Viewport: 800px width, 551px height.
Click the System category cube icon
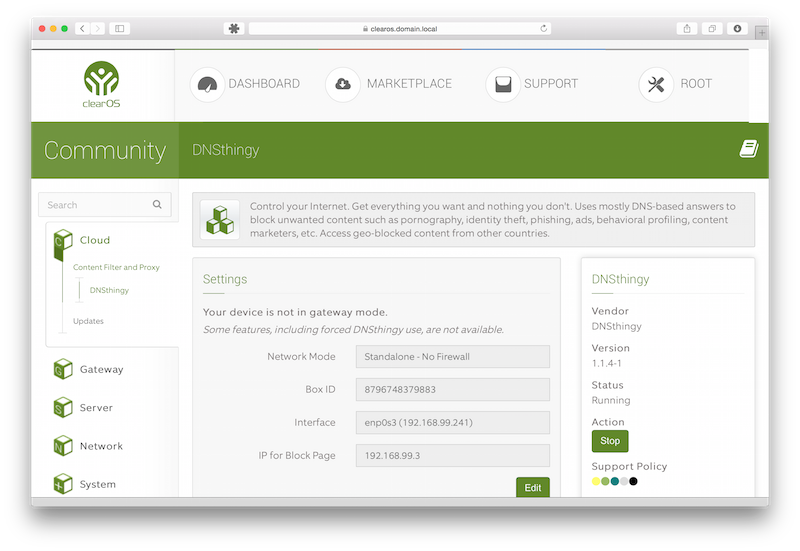pos(63,484)
